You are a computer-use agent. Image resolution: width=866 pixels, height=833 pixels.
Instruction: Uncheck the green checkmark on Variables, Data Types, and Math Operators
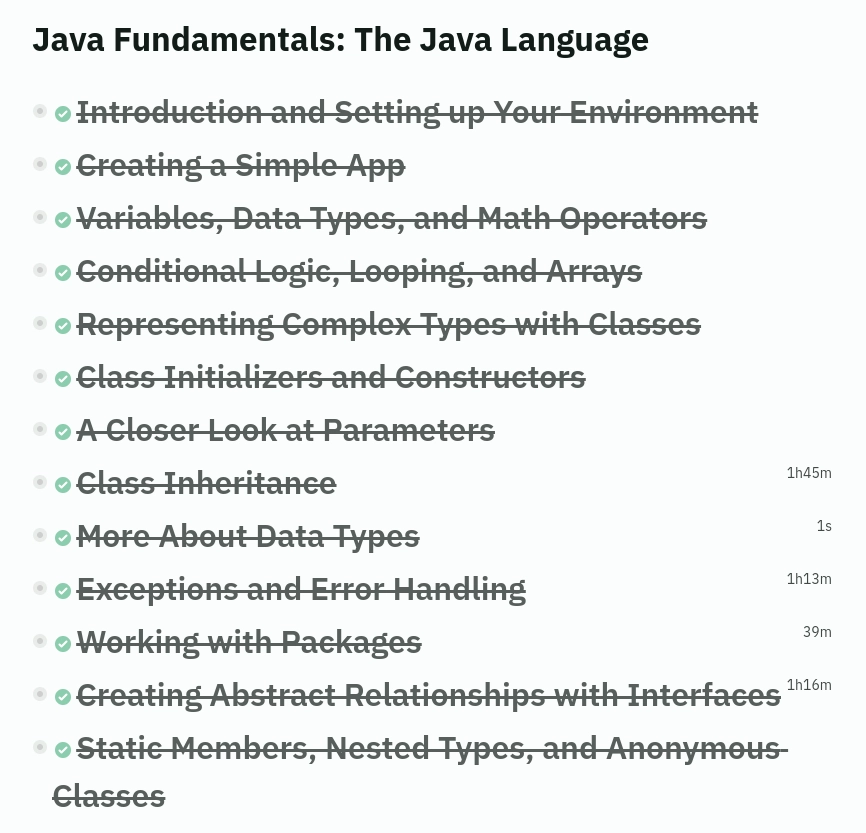63,220
